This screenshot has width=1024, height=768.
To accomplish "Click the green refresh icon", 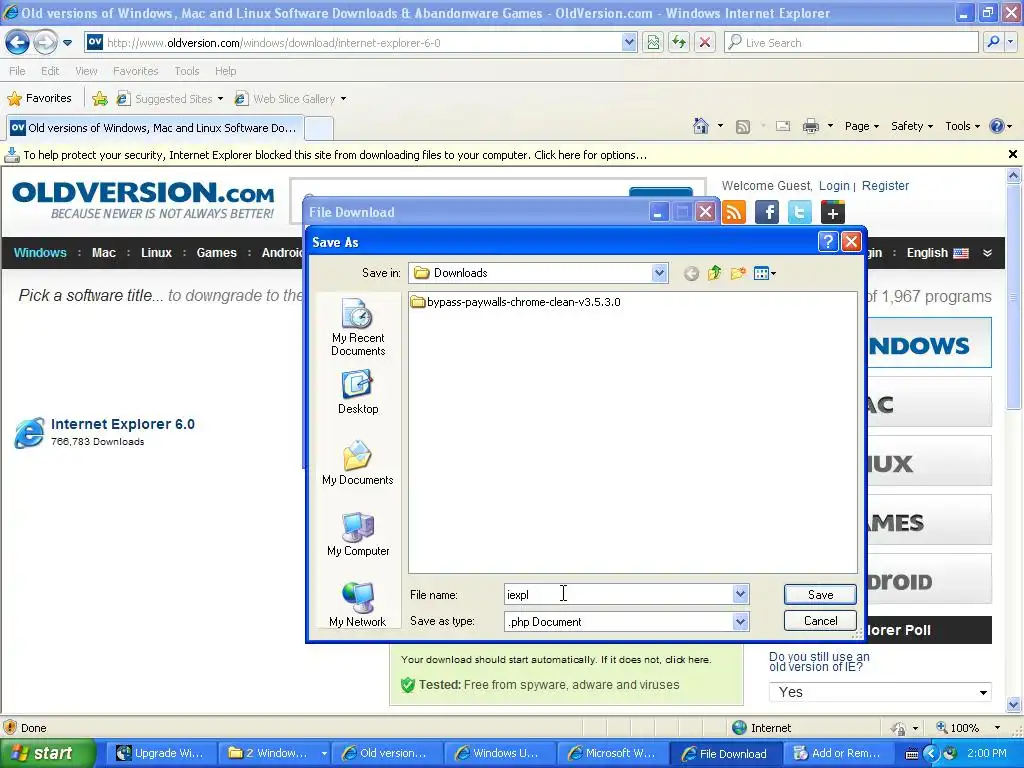I will (679, 42).
